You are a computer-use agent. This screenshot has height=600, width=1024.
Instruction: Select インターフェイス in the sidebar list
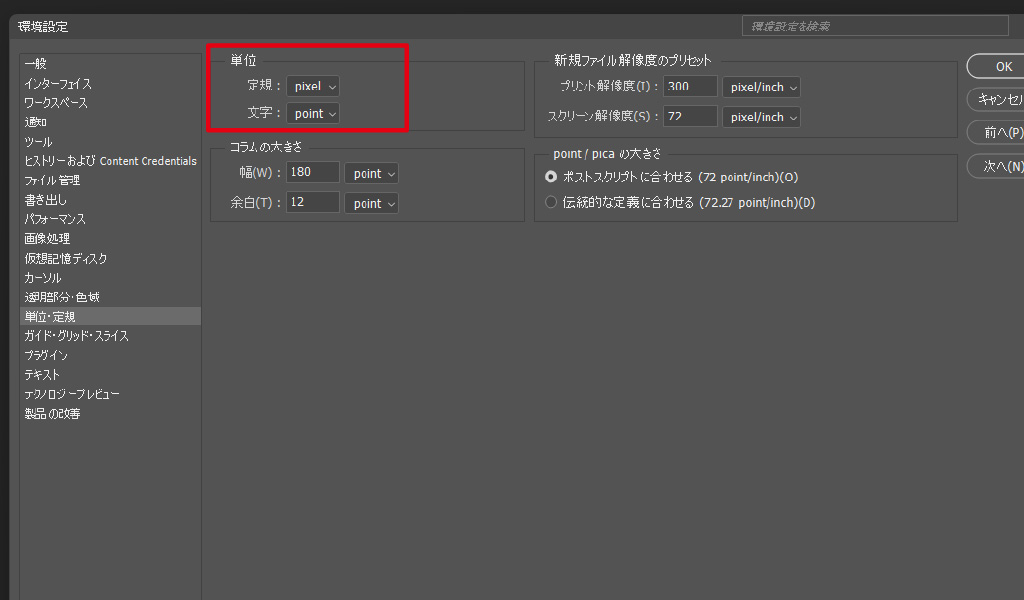click(x=58, y=84)
